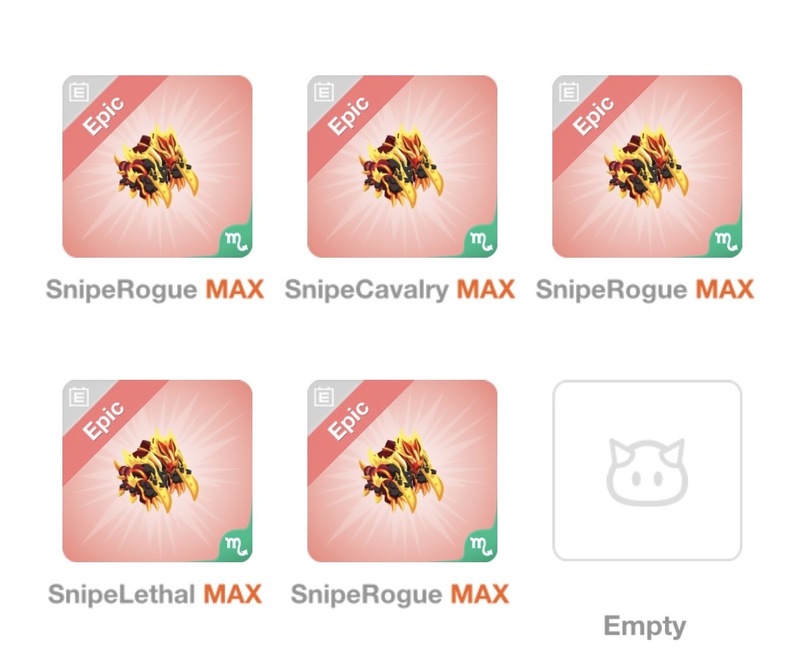Select the Epic ribbon on SnipeCavalry card

348,116
